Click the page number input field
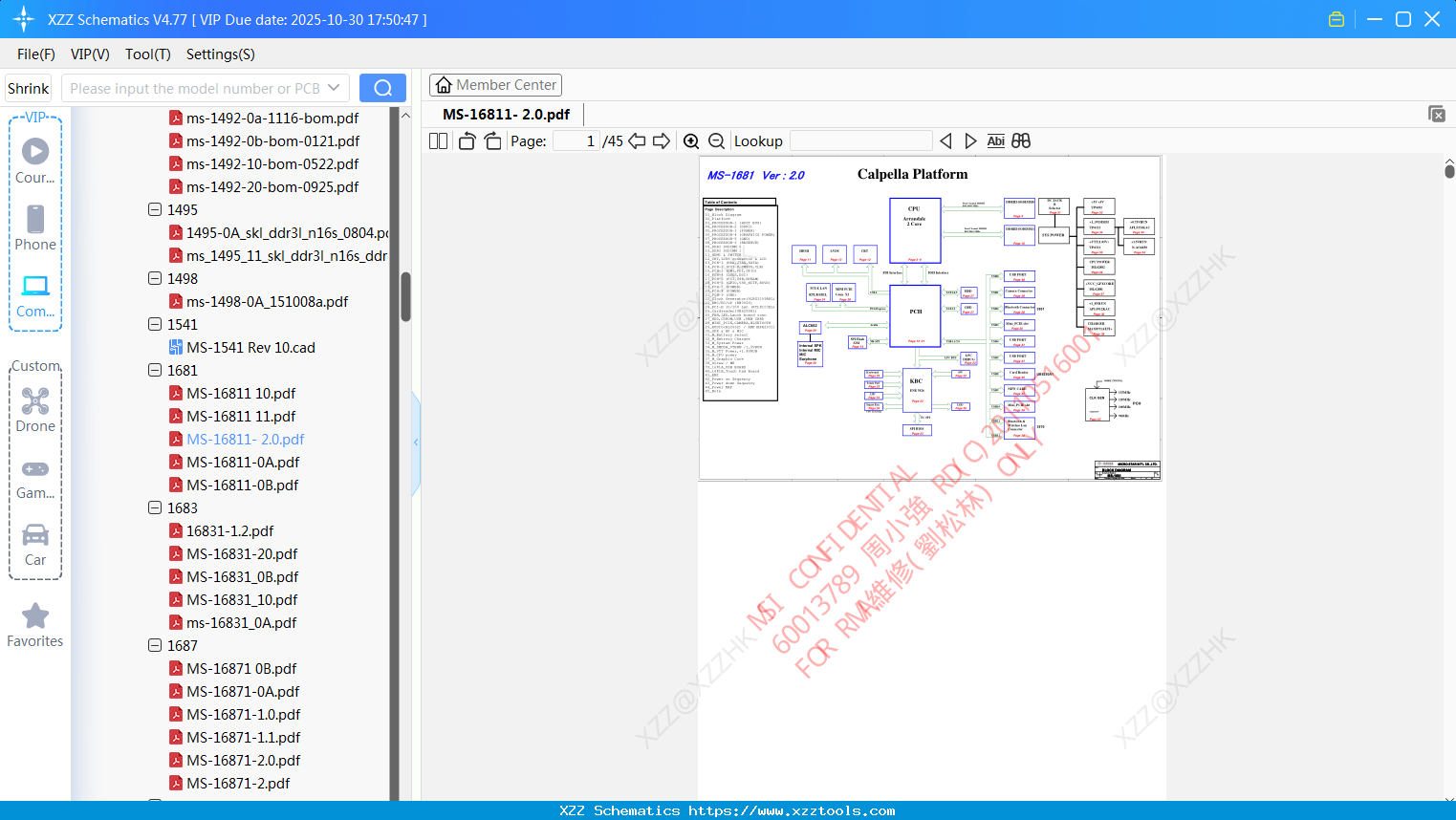The height and width of the screenshot is (820, 1456). coord(576,140)
